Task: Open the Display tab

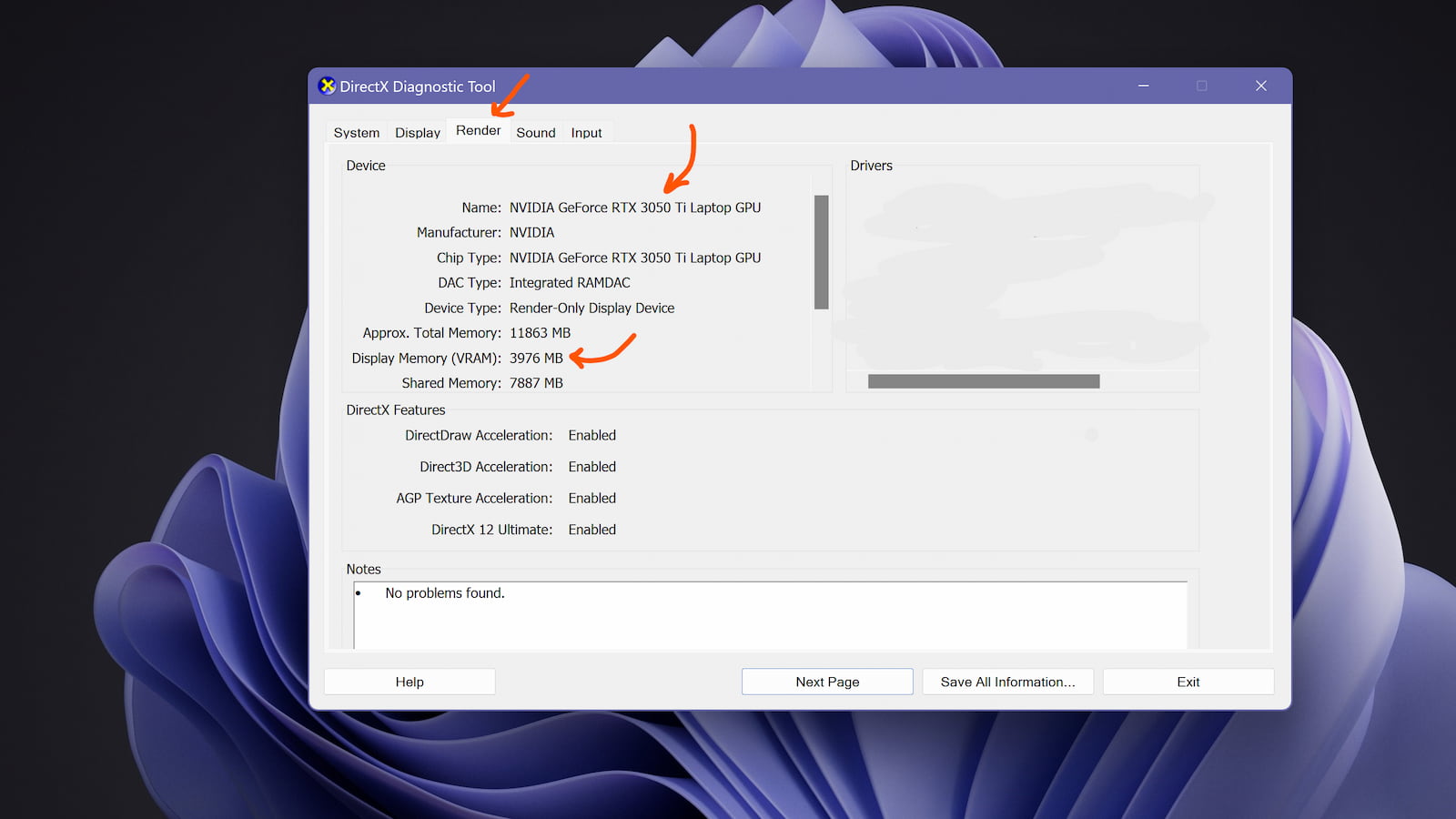Action: coord(417,133)
